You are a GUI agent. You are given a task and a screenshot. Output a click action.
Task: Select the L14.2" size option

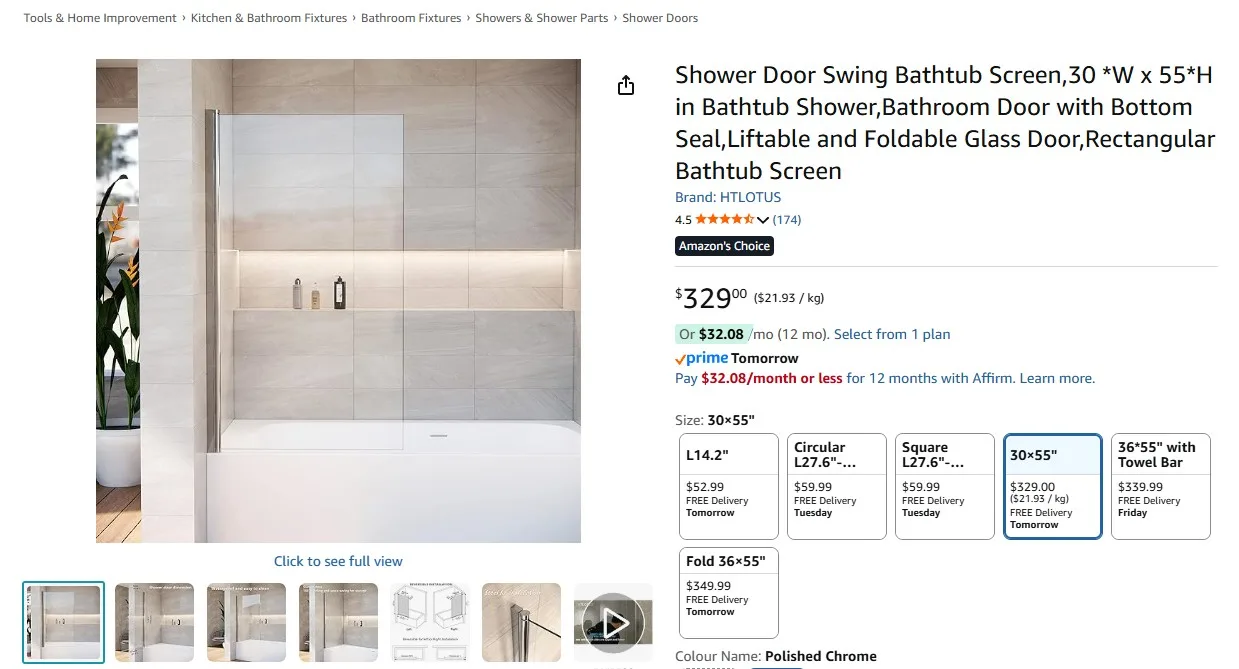(x=728, y=486)
